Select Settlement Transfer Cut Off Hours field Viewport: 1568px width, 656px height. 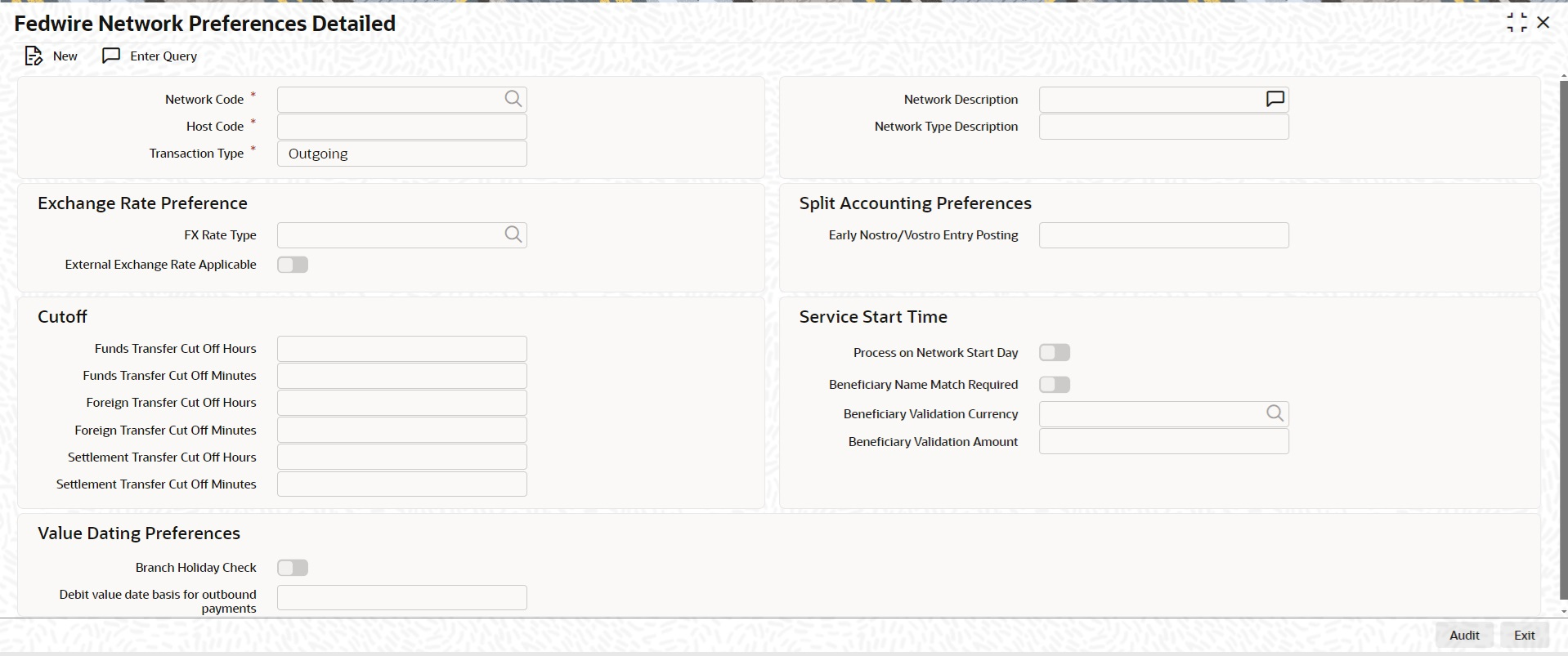(x=402, y=457)
